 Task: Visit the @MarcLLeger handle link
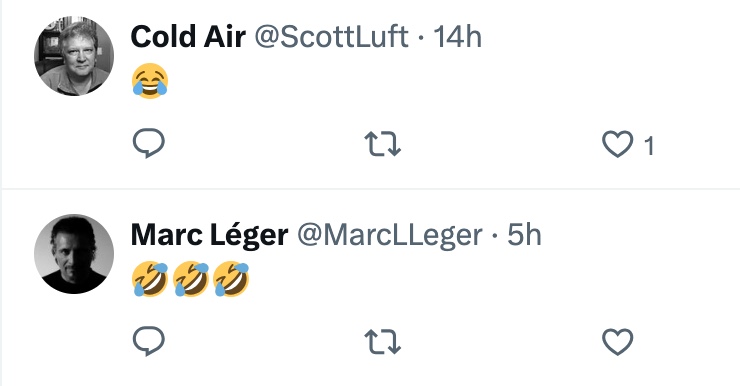click(x=390, y=235)
